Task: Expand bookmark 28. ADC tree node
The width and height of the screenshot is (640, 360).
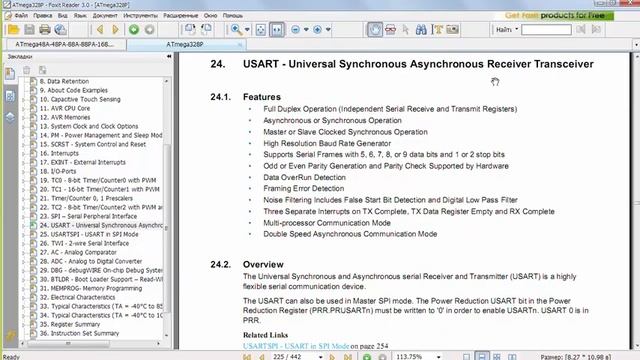Action: coord(24,261)
